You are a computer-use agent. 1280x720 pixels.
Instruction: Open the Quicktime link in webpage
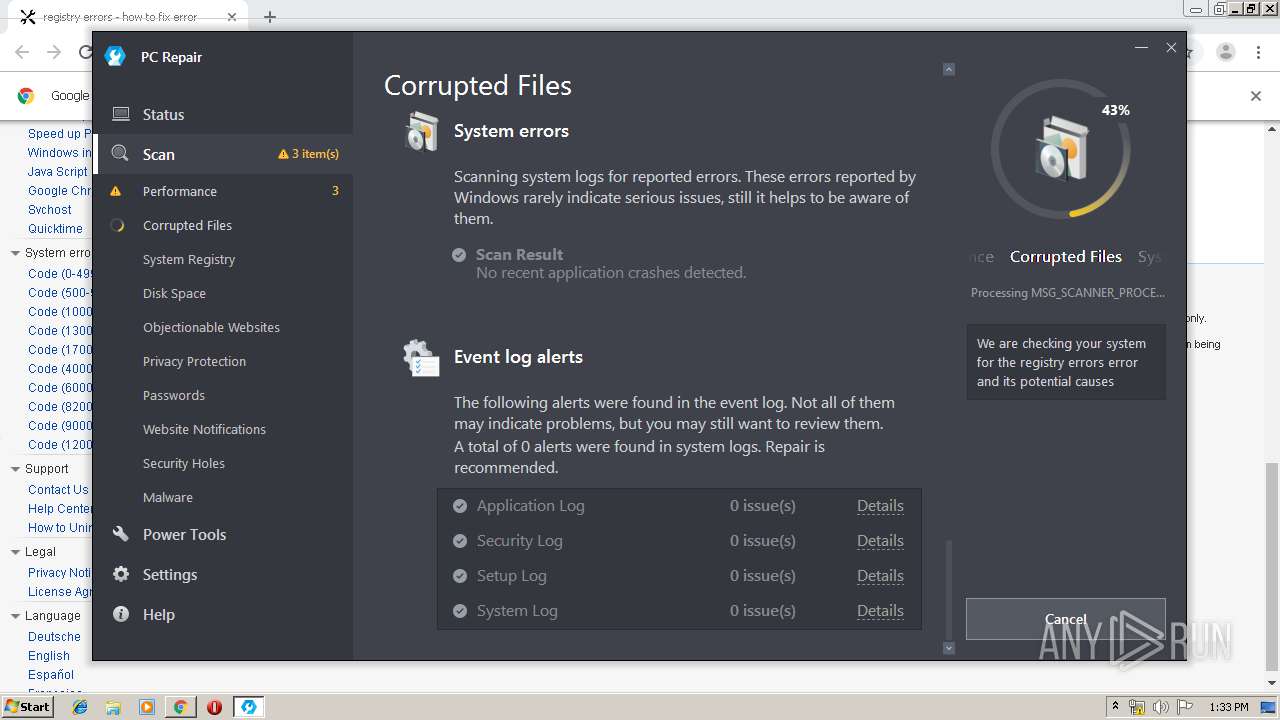point(55,229)
